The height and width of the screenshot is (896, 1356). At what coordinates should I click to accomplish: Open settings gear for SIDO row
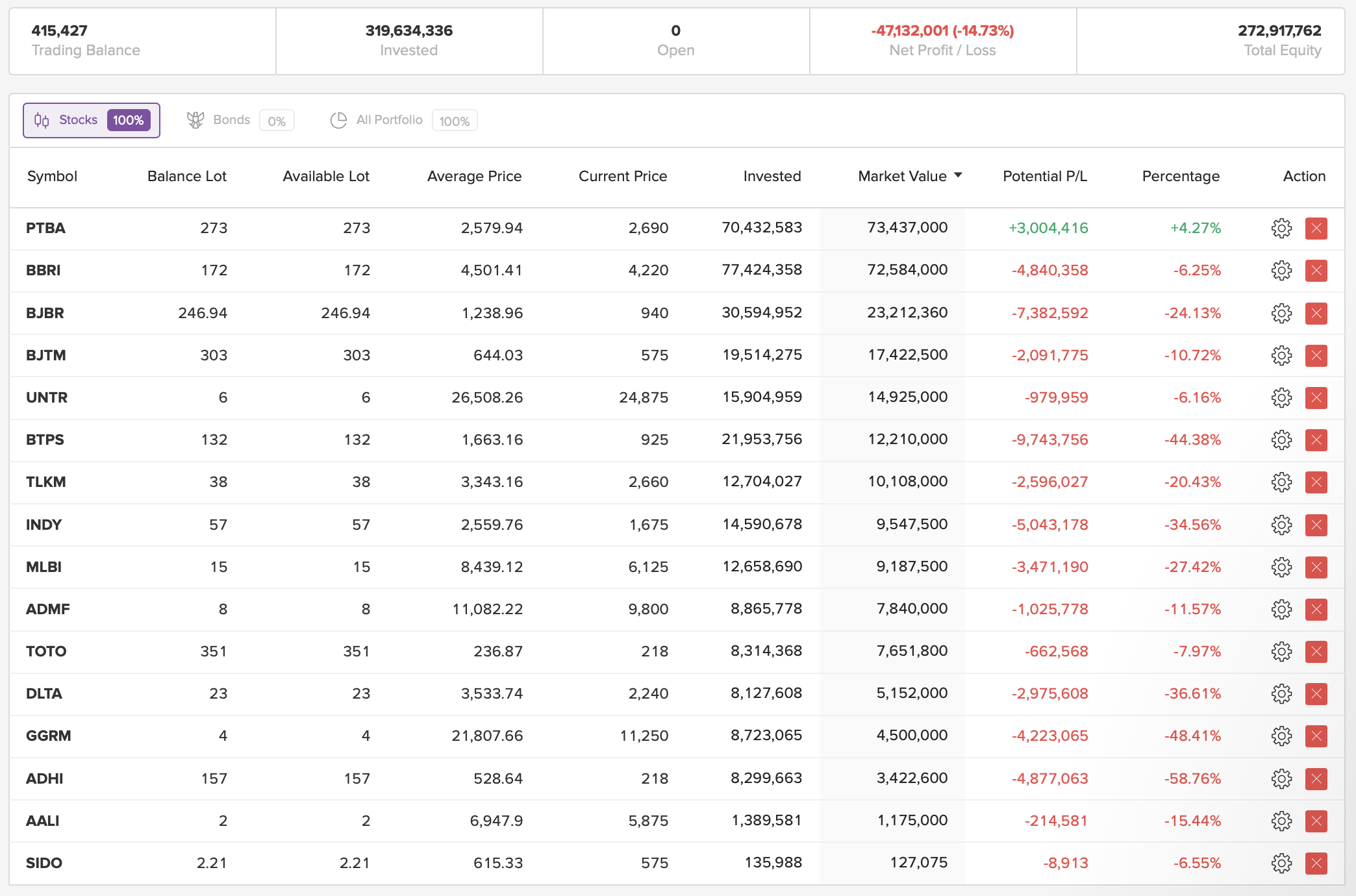[1281, 863]
